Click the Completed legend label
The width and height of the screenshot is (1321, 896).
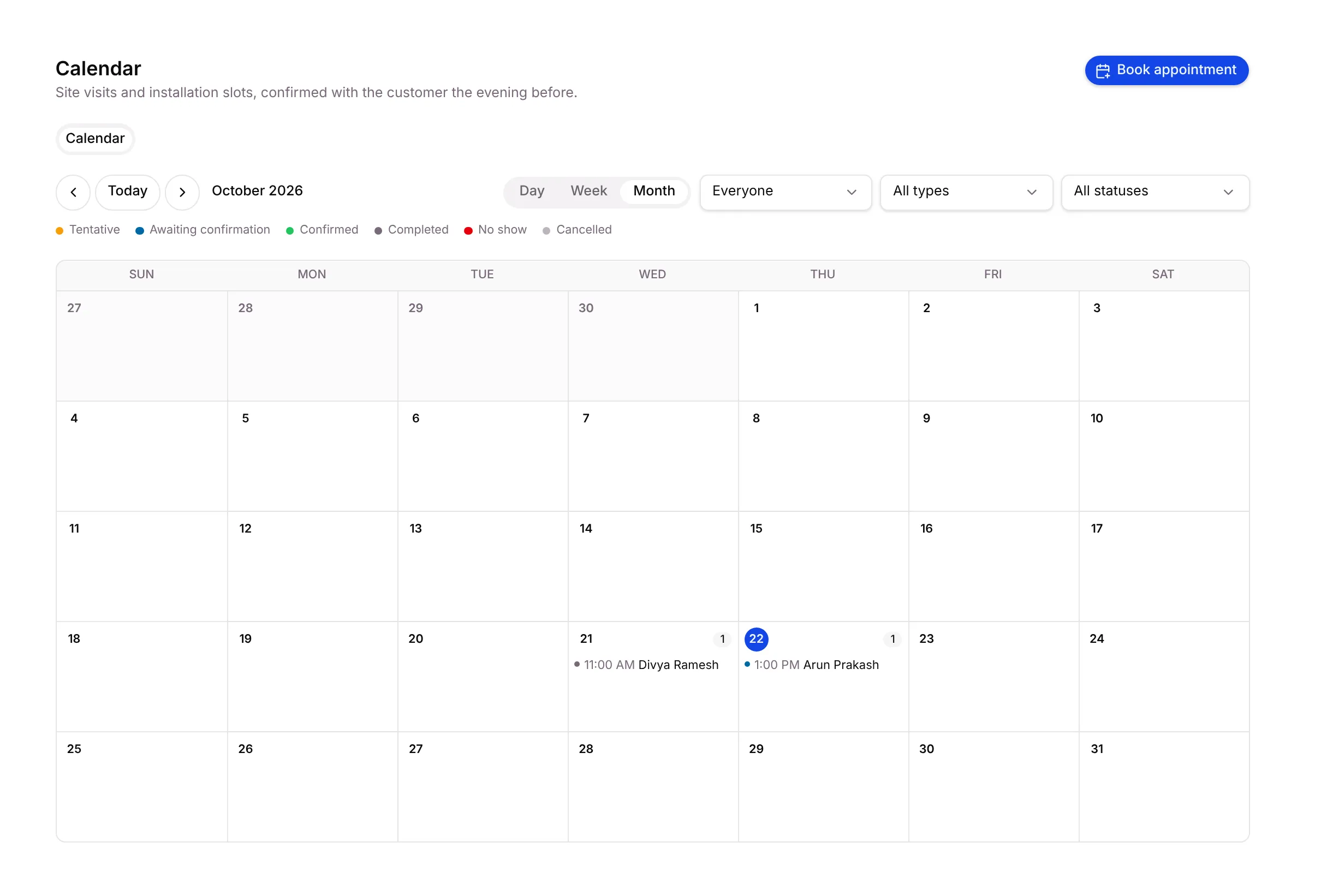point(418,230)
